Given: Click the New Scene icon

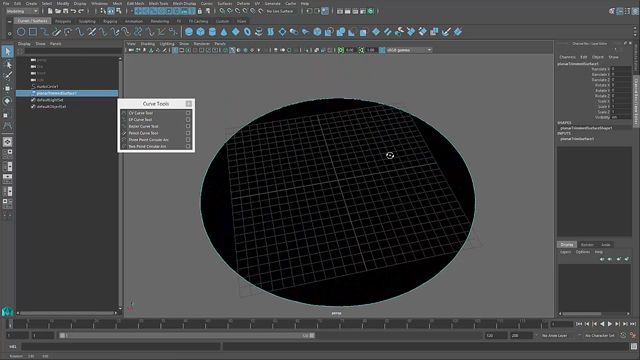Looking at the screenshot, I should point(50,11).
